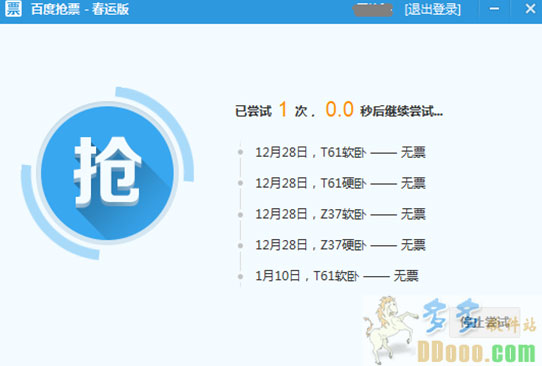Log out via 退出登录 link
542x366 pixels.
pyautogui.click(x=432, y=9)
